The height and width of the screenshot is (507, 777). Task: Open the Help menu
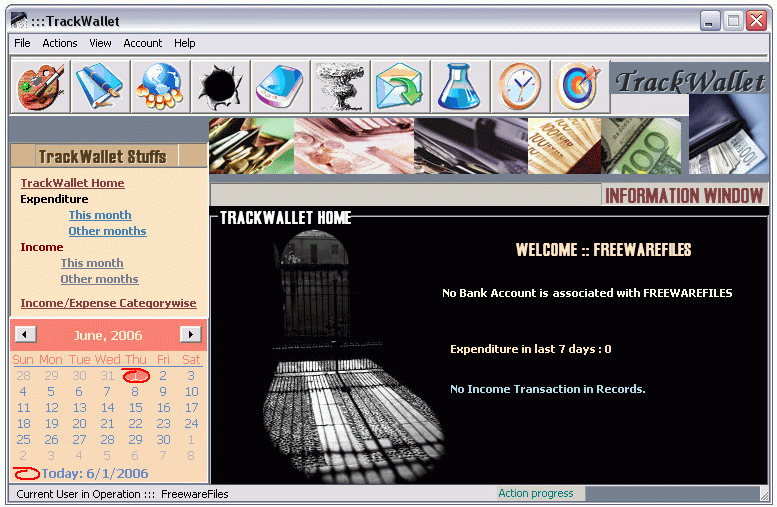pos(185,43)
